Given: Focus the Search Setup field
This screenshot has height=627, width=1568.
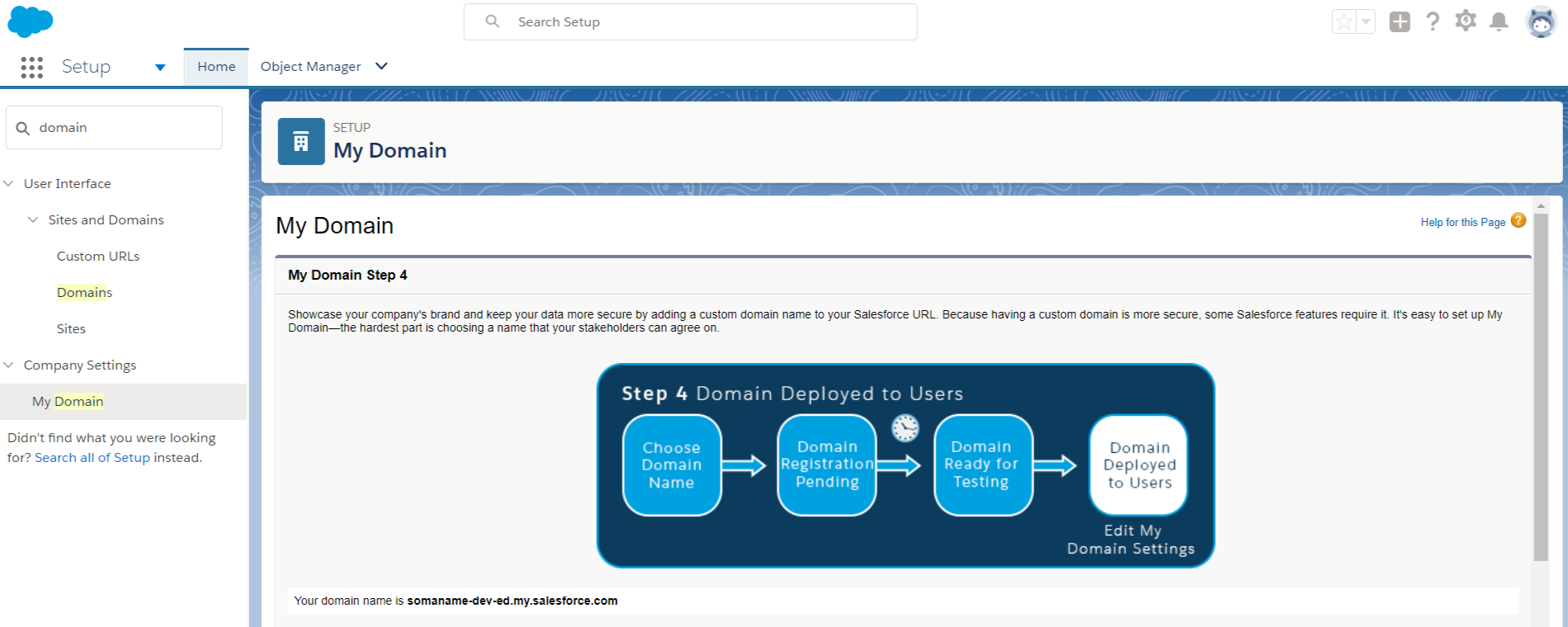Looking at the screenshot, I should 690,22.
